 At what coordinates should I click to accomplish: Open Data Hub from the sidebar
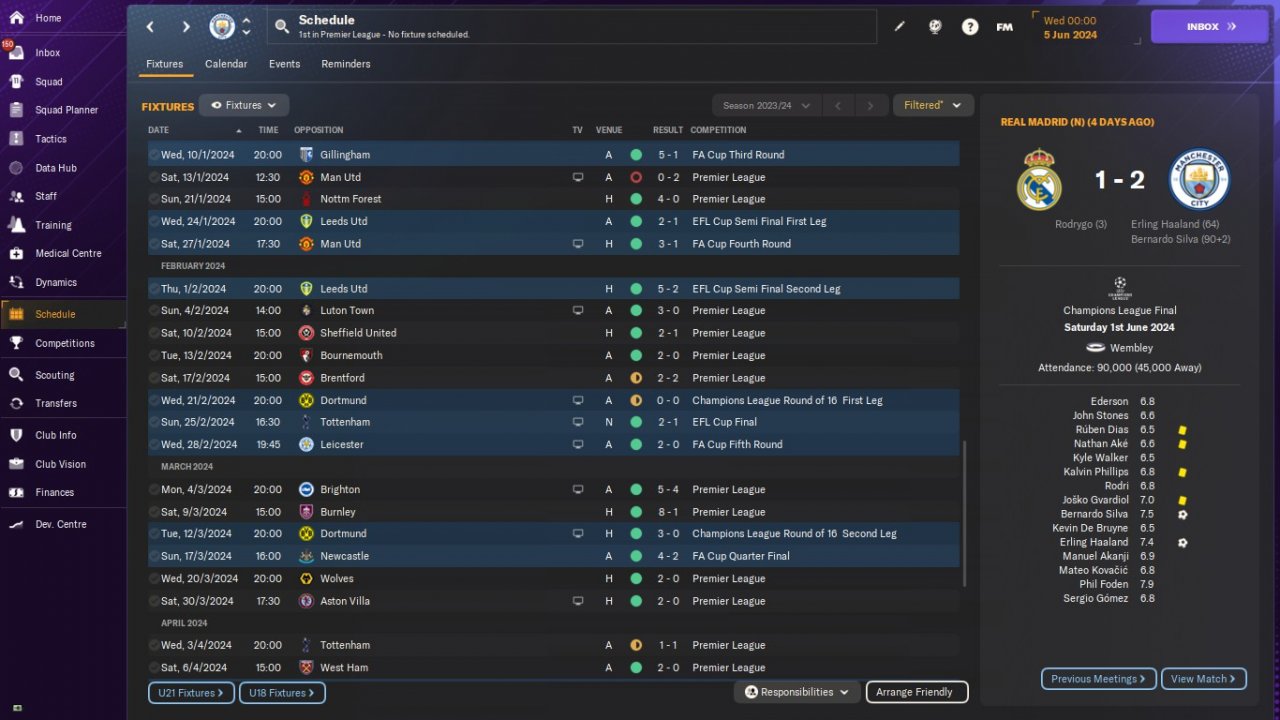click(55, 168)
